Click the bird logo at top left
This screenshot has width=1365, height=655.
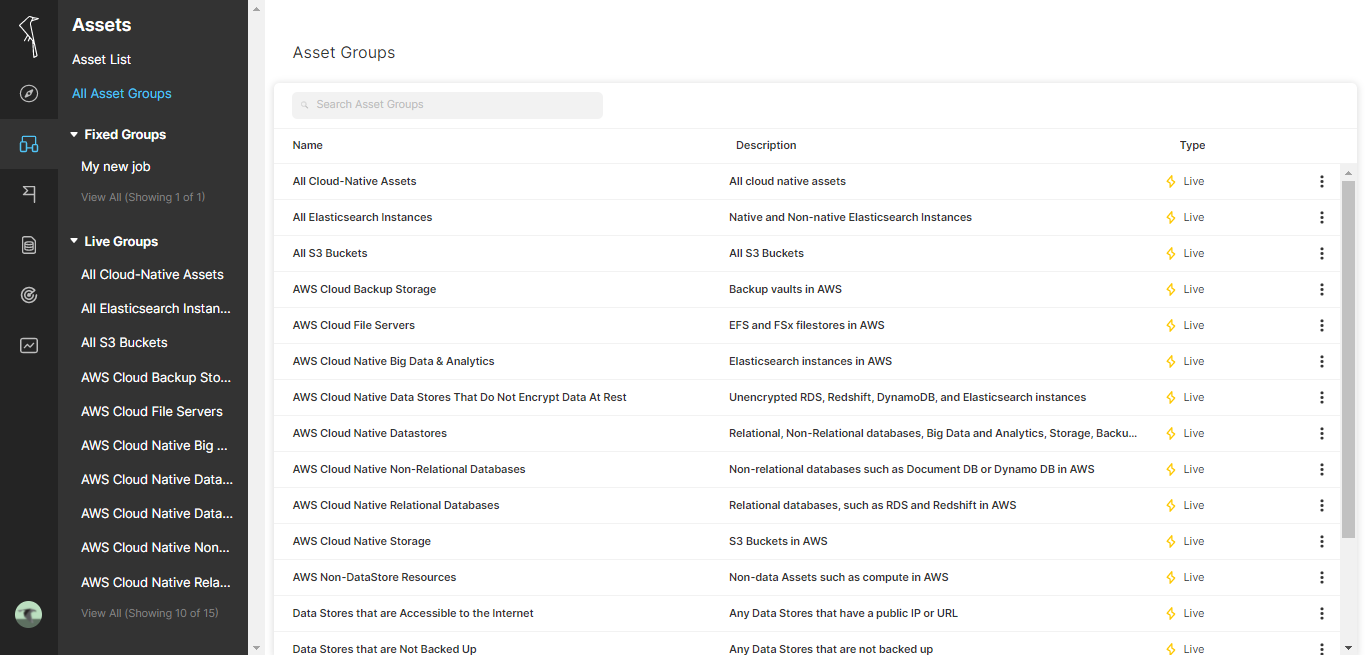[x=30, y=36]
